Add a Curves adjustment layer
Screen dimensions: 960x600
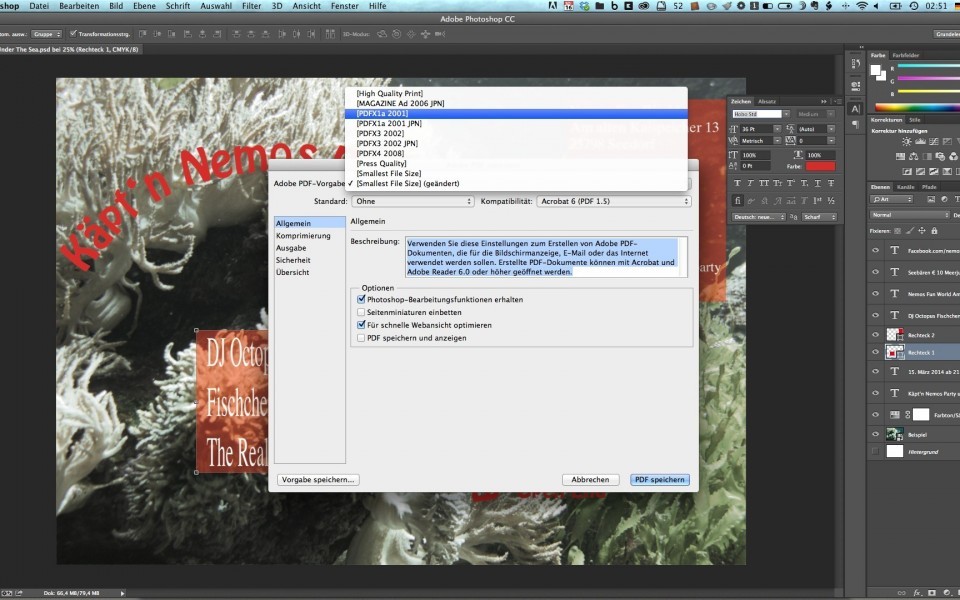(x=934, y=141)
